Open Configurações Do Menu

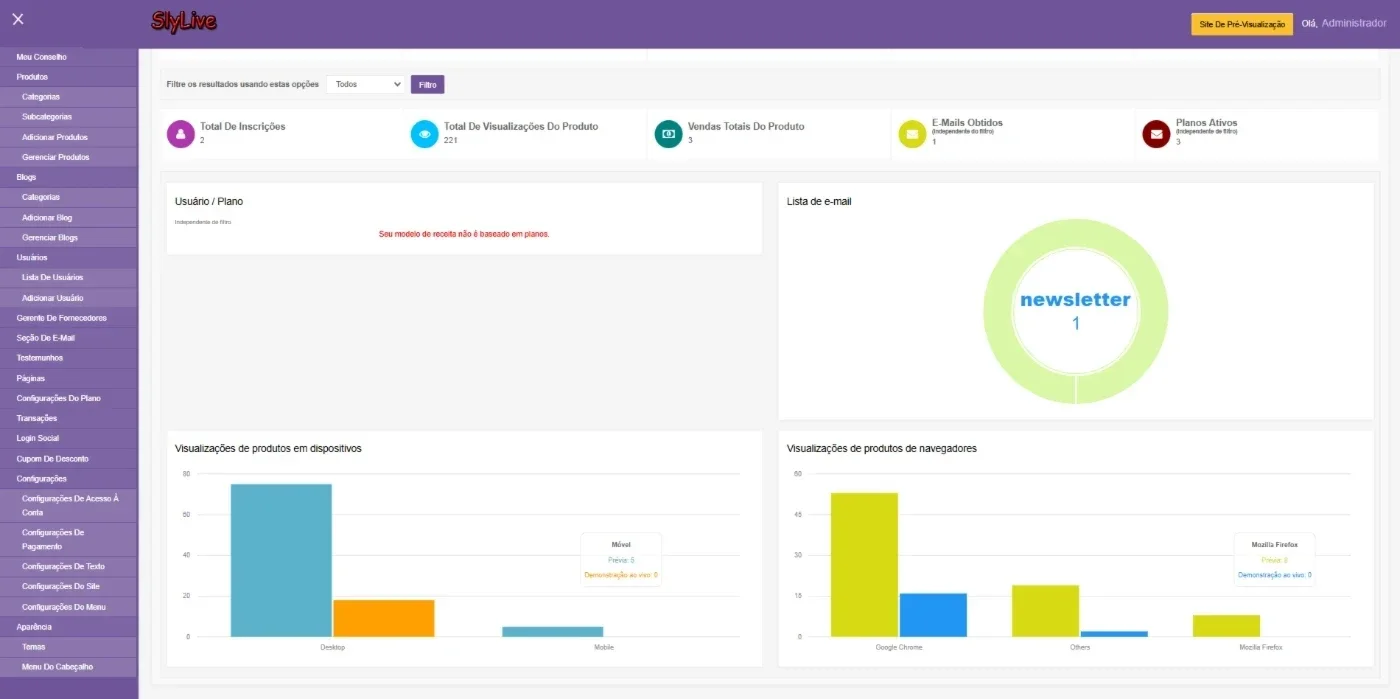pos(68,607)
